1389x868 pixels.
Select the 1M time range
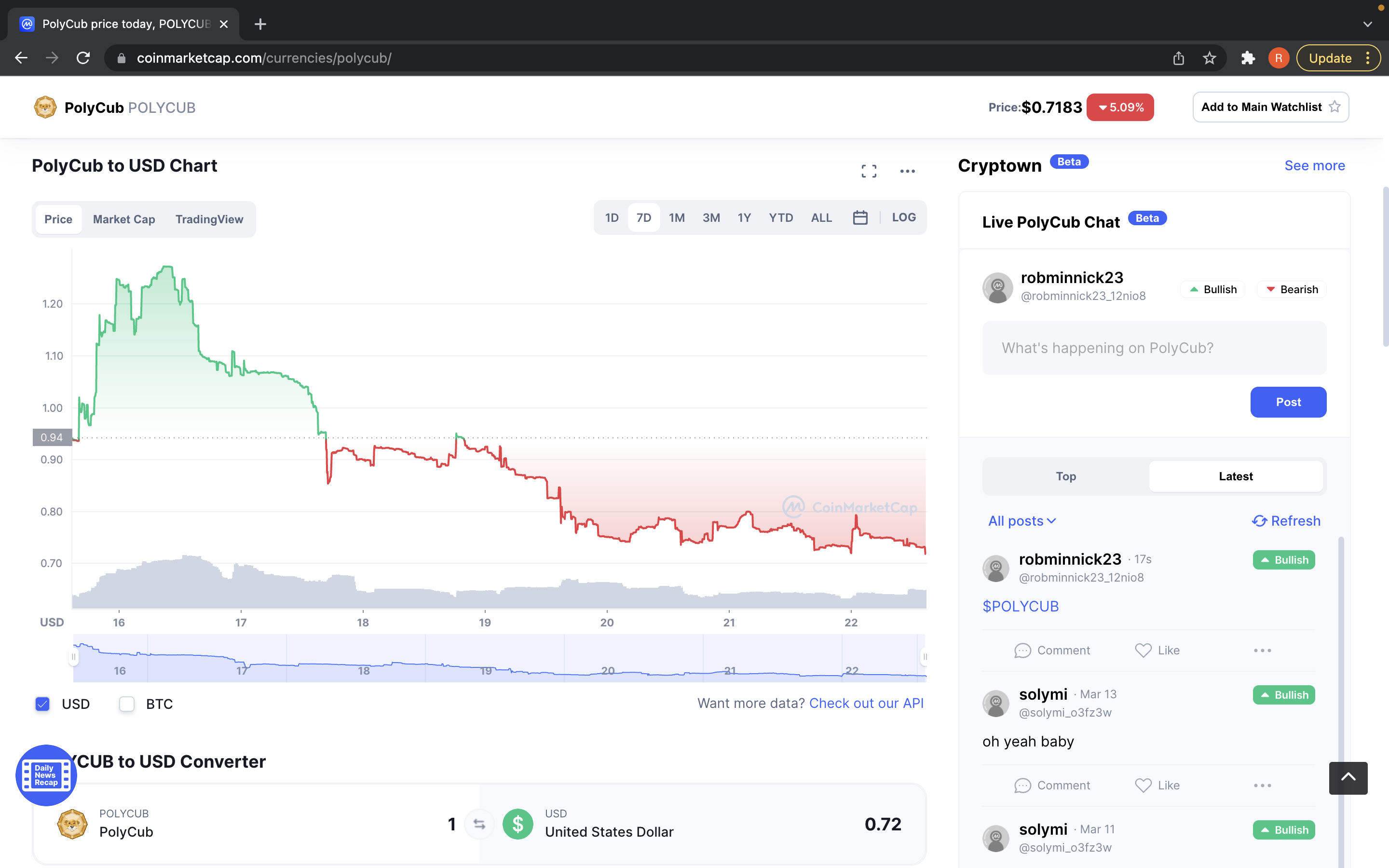677,217
